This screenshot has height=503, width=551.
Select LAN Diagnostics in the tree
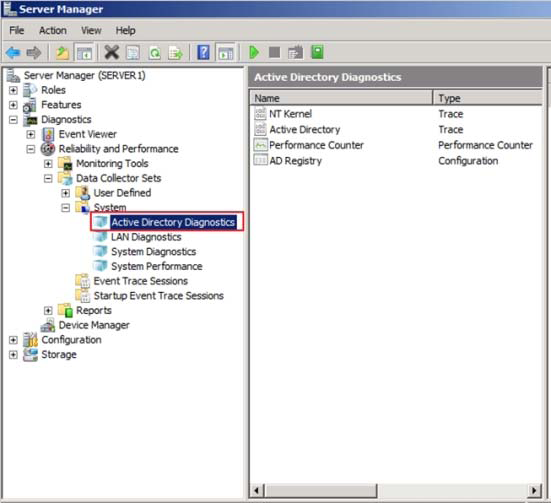coord(146,237)
